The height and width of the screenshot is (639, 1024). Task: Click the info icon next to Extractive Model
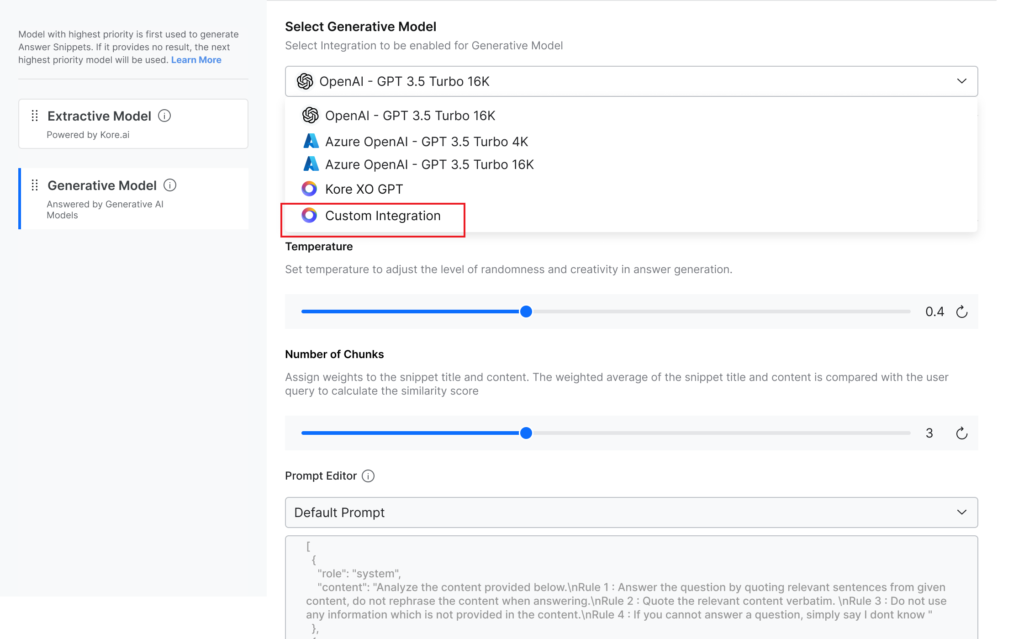click(166, 114)
